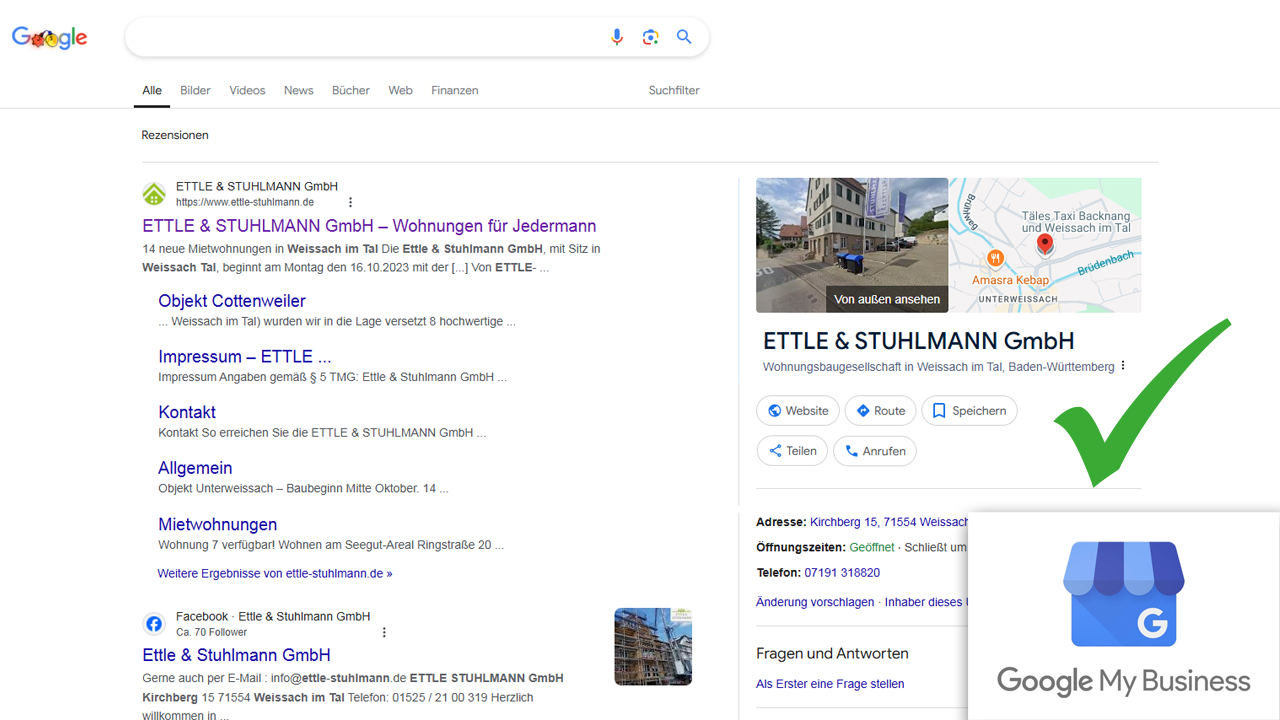Open the Suchfilter options
Viewport: 1280px width, 720px height.
pos(674,90)
